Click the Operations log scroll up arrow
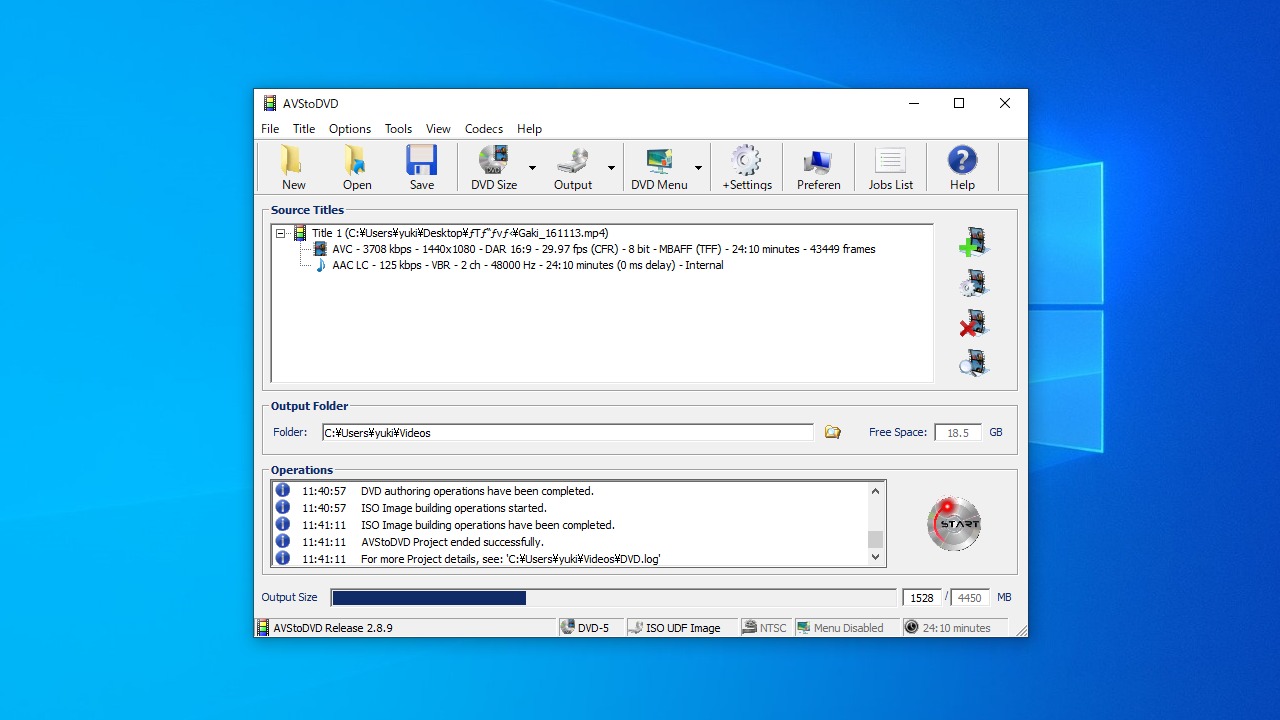The height and width of the screenshot is (720, 1280). 876,491
